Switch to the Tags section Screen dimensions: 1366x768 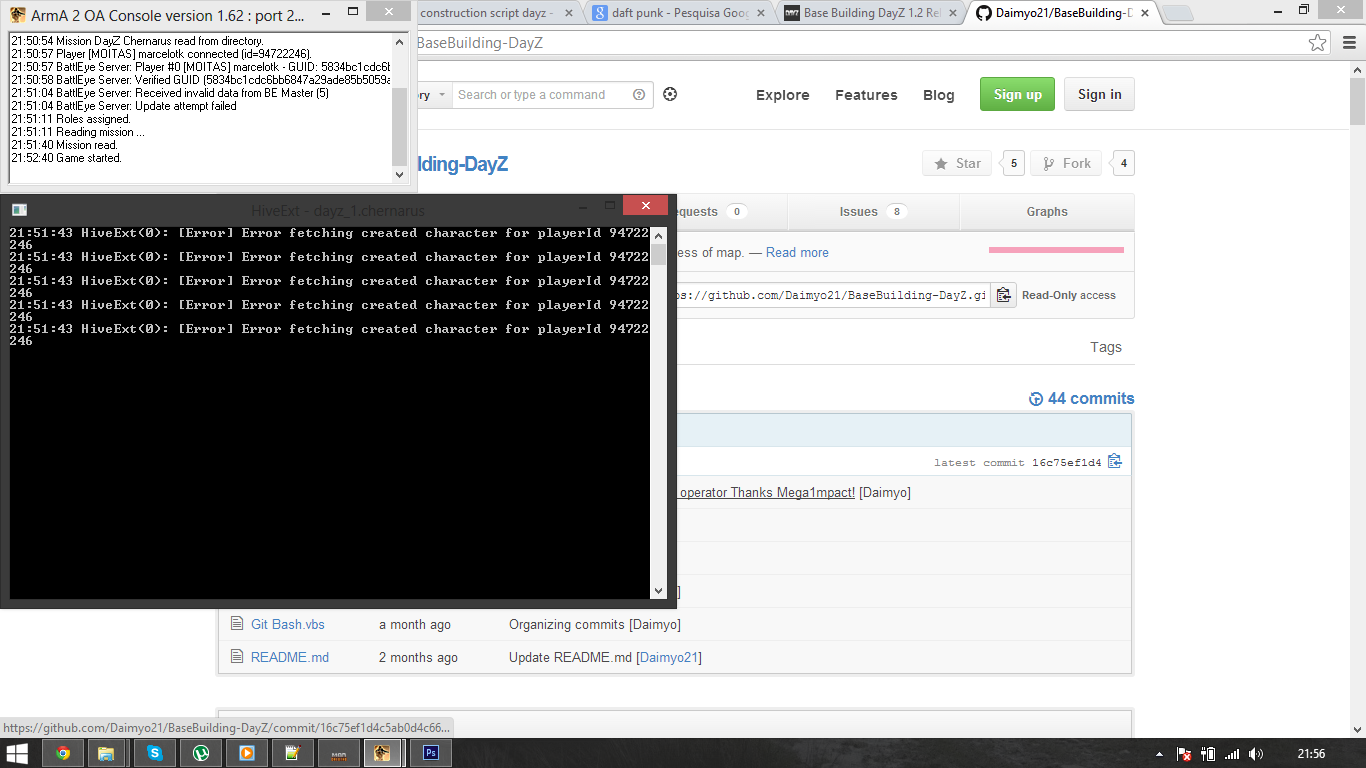(x=1106, y=347)
